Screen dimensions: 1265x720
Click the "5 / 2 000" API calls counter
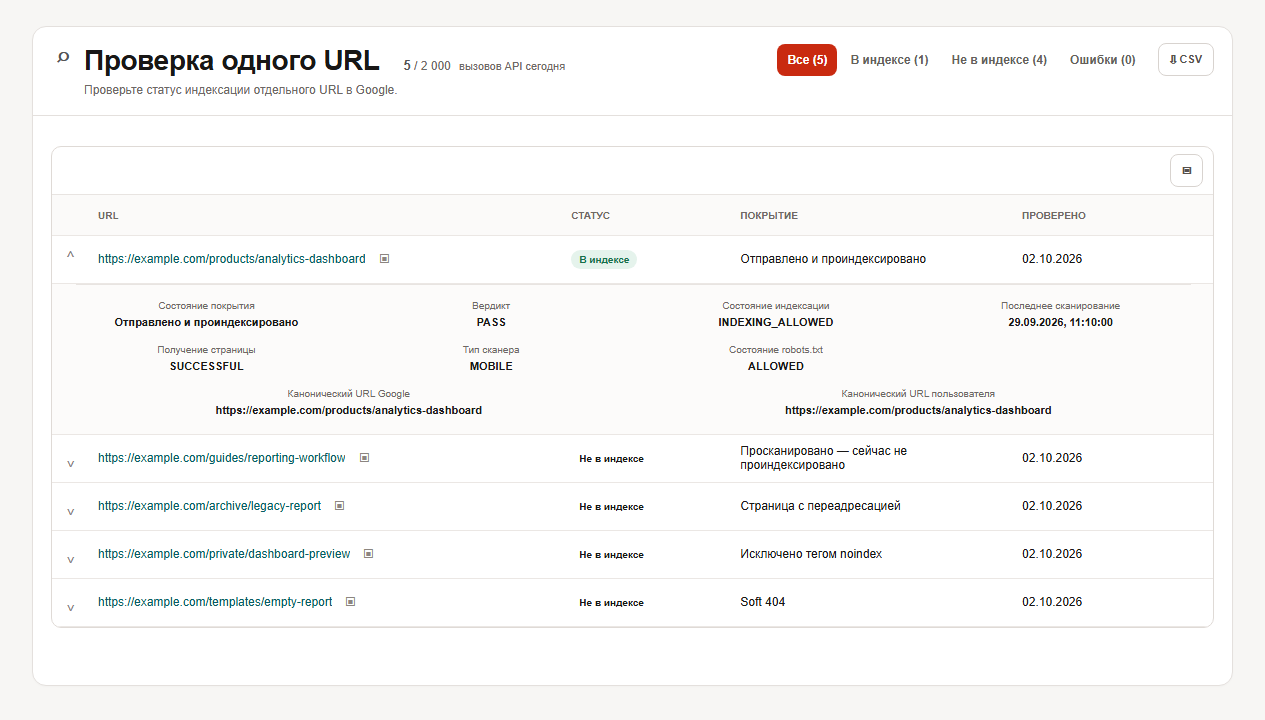(x=427, y=66)
